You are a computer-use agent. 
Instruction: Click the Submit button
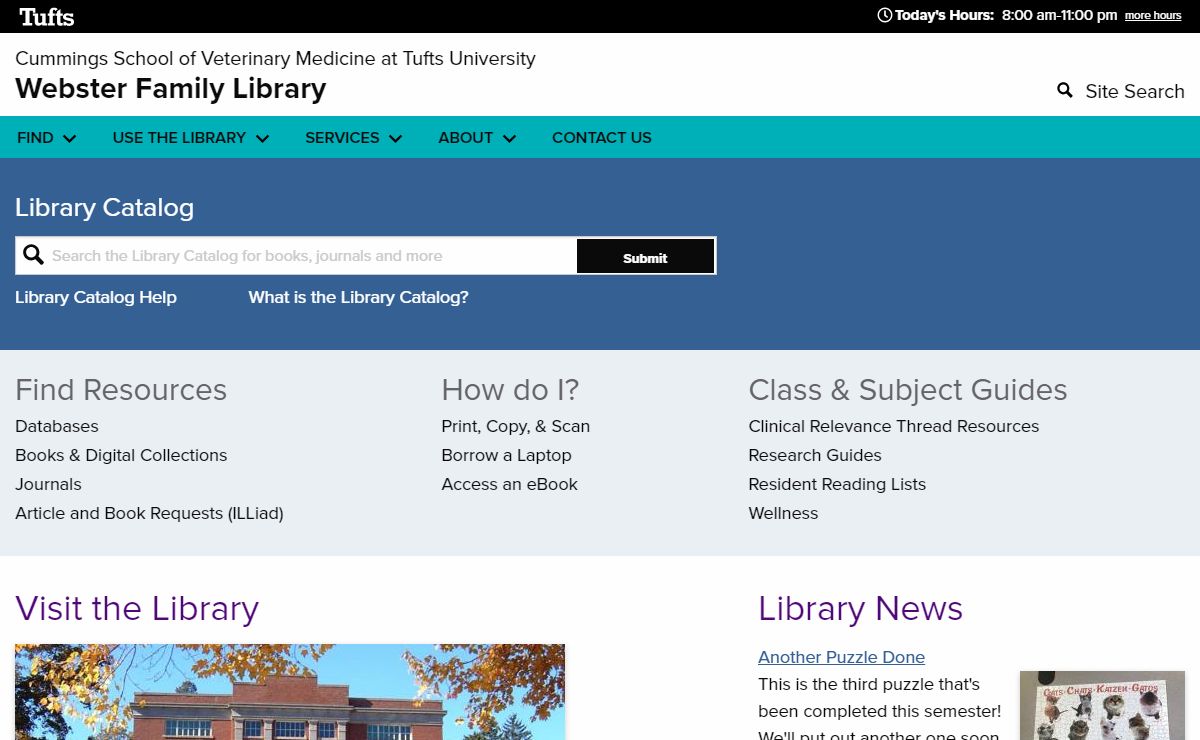click(x=645, y=257)
